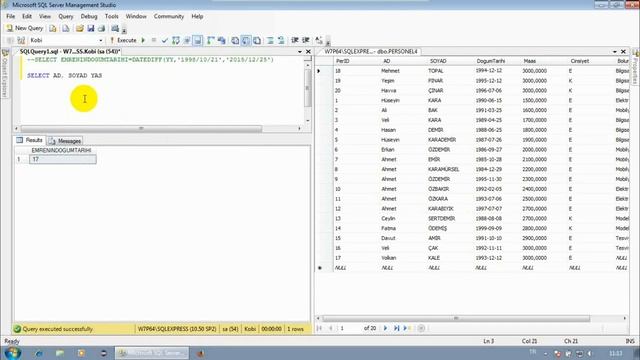The image size is (640, 360).
Task: Select the row selector for PerID 18
Action: click(324, 71)
